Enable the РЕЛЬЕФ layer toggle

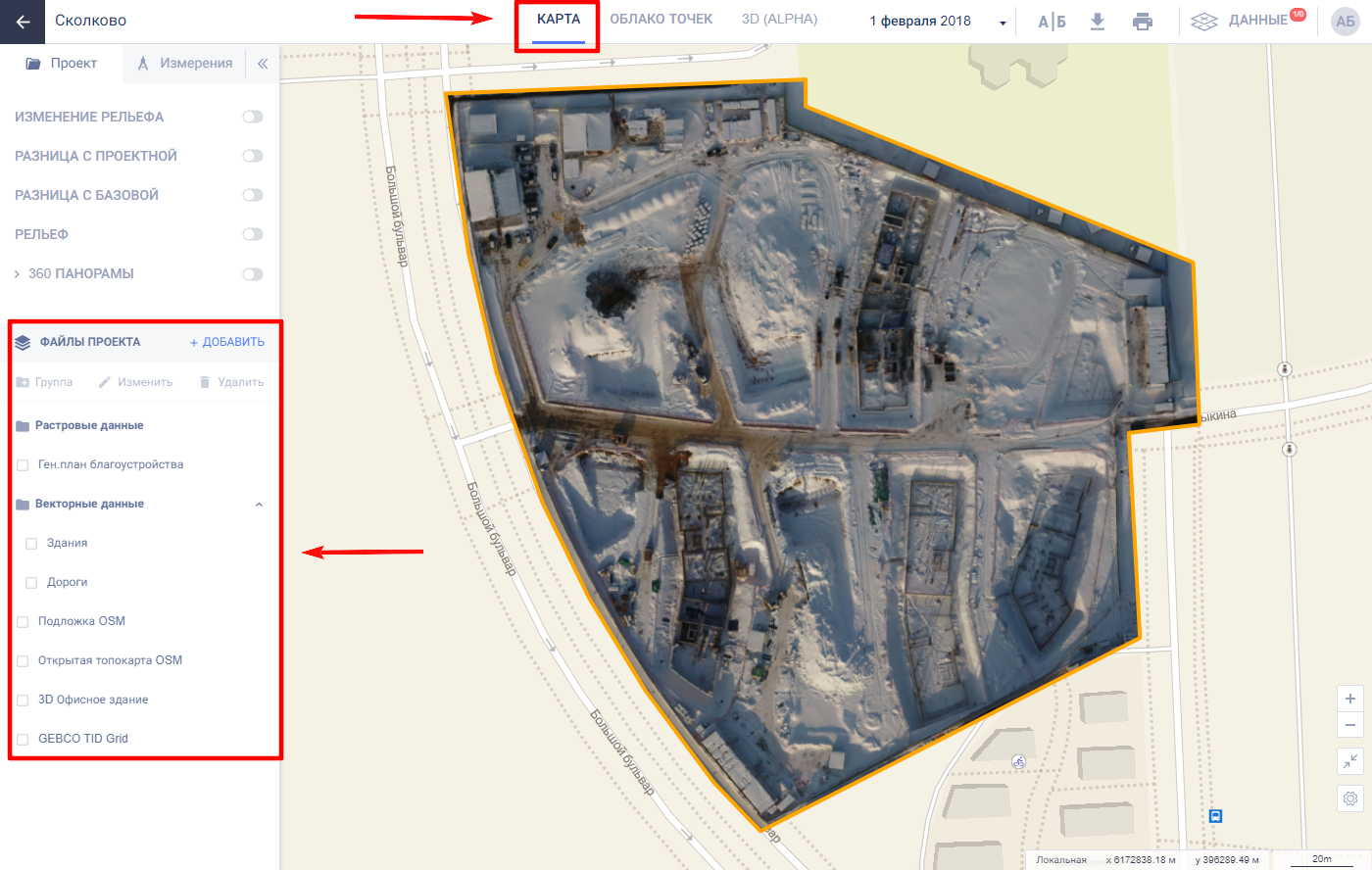(x=253, y=234)
